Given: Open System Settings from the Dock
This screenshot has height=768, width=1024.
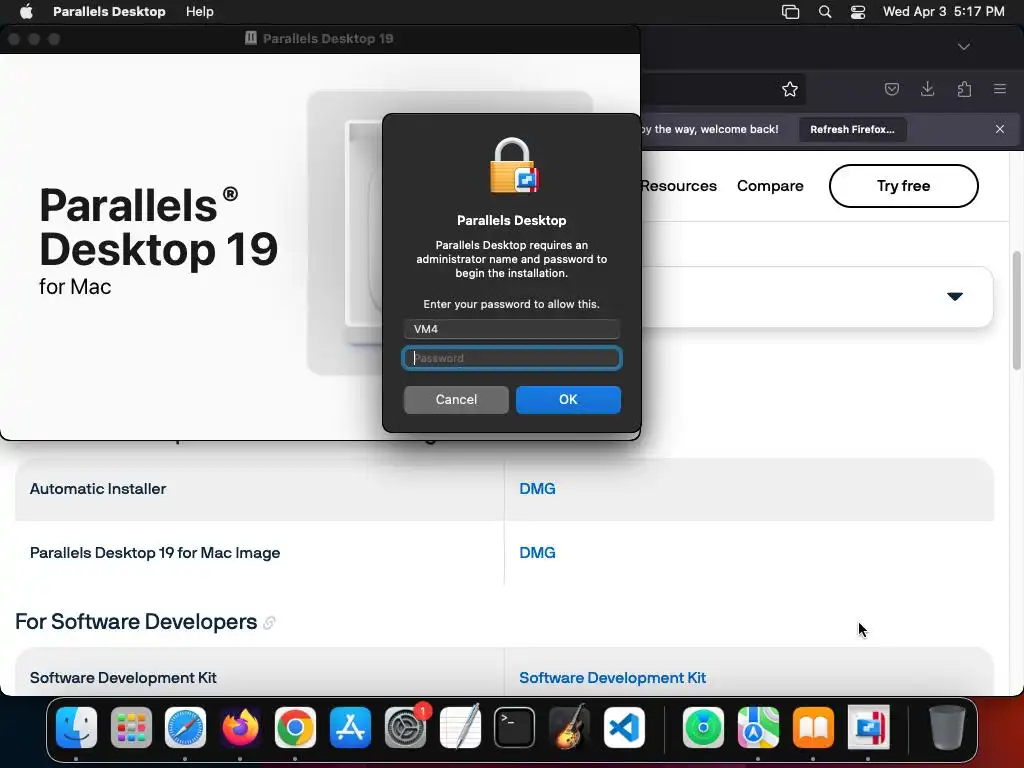Looking at the screenshot, I should click(405, 727).
